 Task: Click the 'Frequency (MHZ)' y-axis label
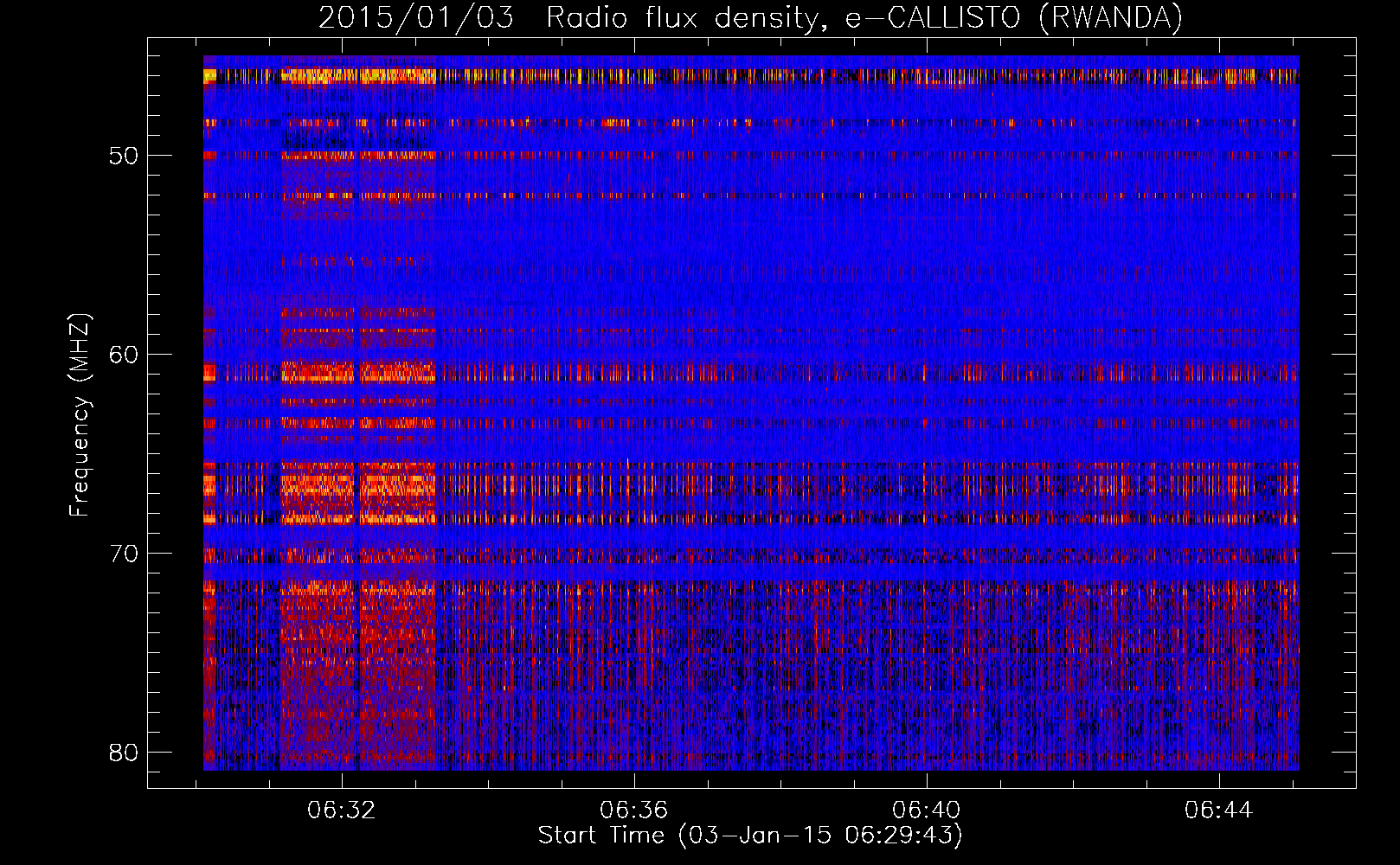point(80,415)
